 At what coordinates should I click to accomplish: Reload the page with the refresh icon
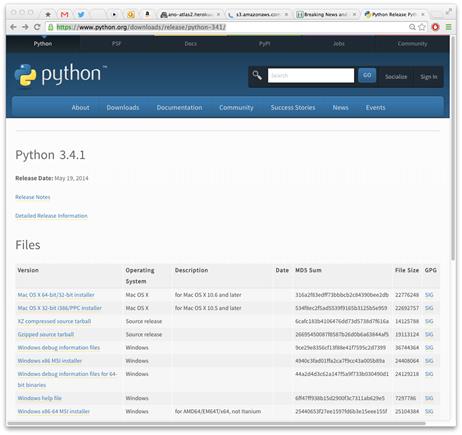click(x=37, y=27)
